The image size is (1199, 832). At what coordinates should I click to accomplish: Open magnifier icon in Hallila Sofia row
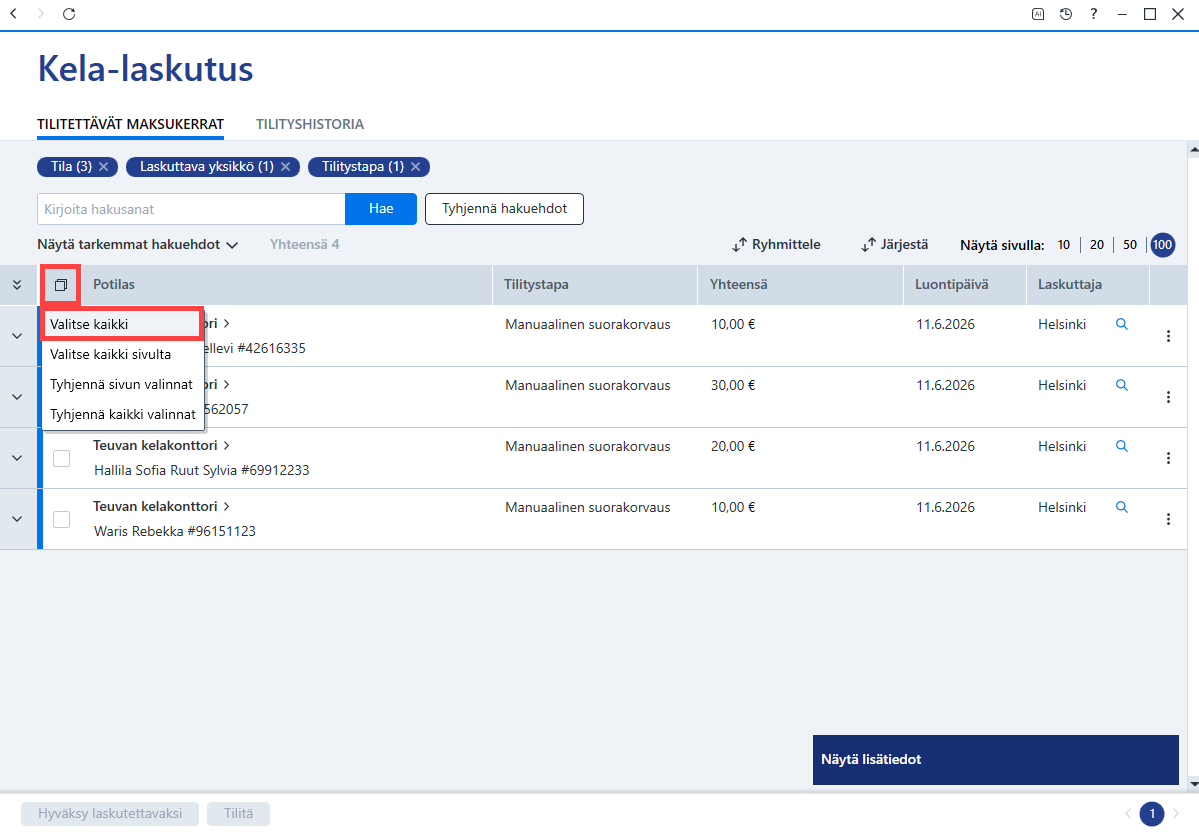1122,447
